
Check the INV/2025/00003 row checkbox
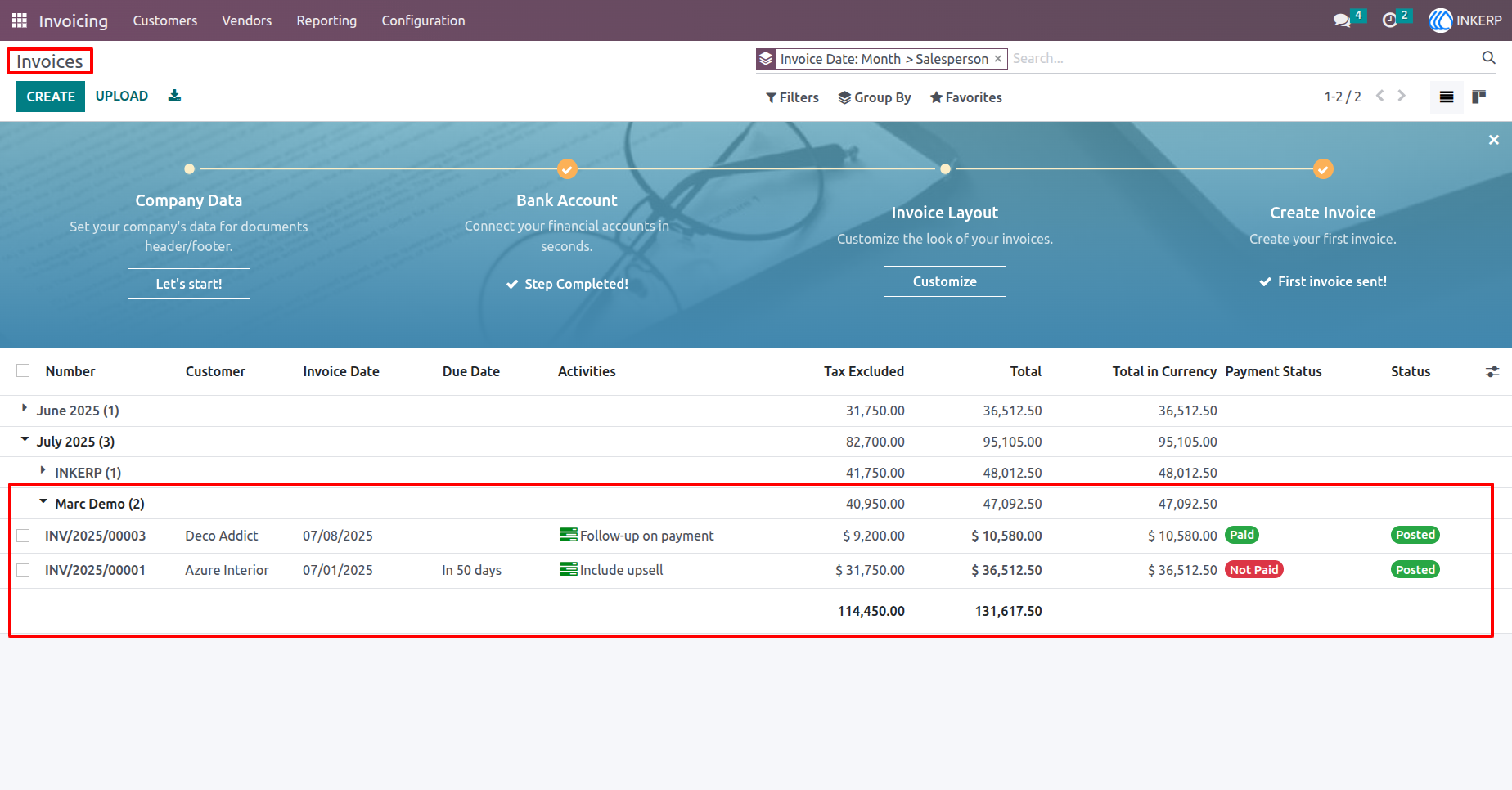(x=23, y=536)
